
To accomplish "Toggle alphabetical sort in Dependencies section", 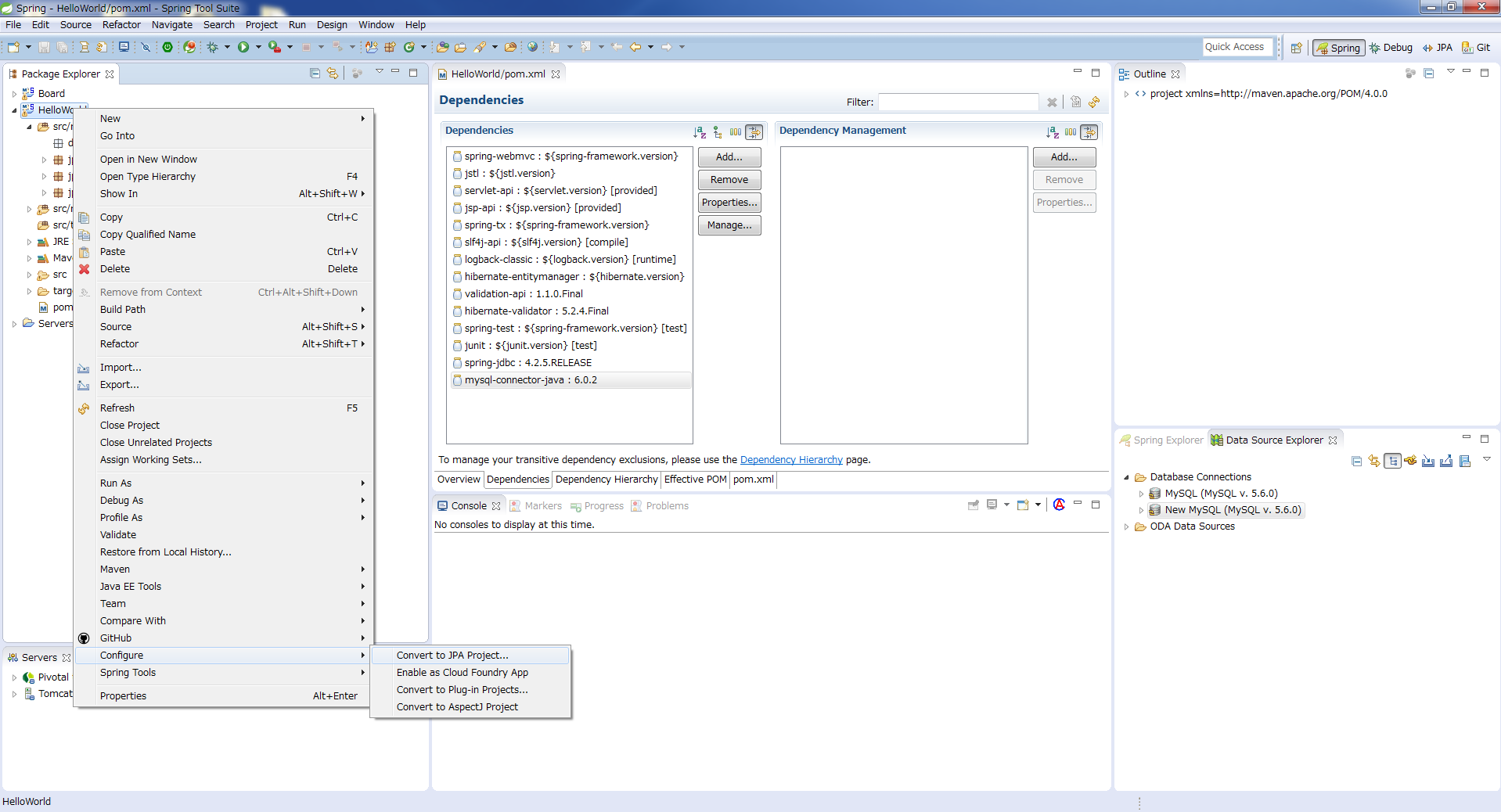I will [x=699, y=132].
